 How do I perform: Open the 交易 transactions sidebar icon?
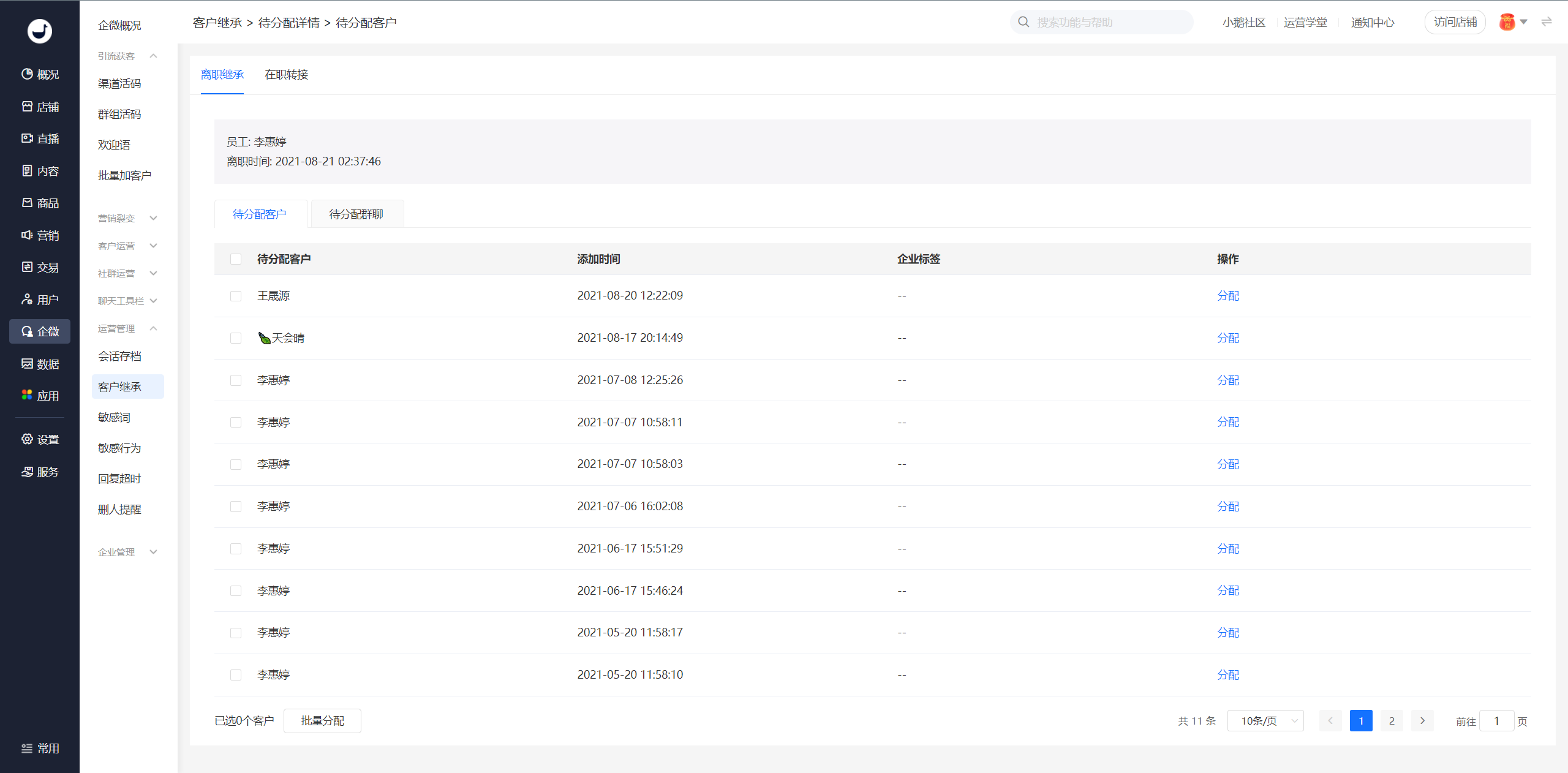(27, 267)
